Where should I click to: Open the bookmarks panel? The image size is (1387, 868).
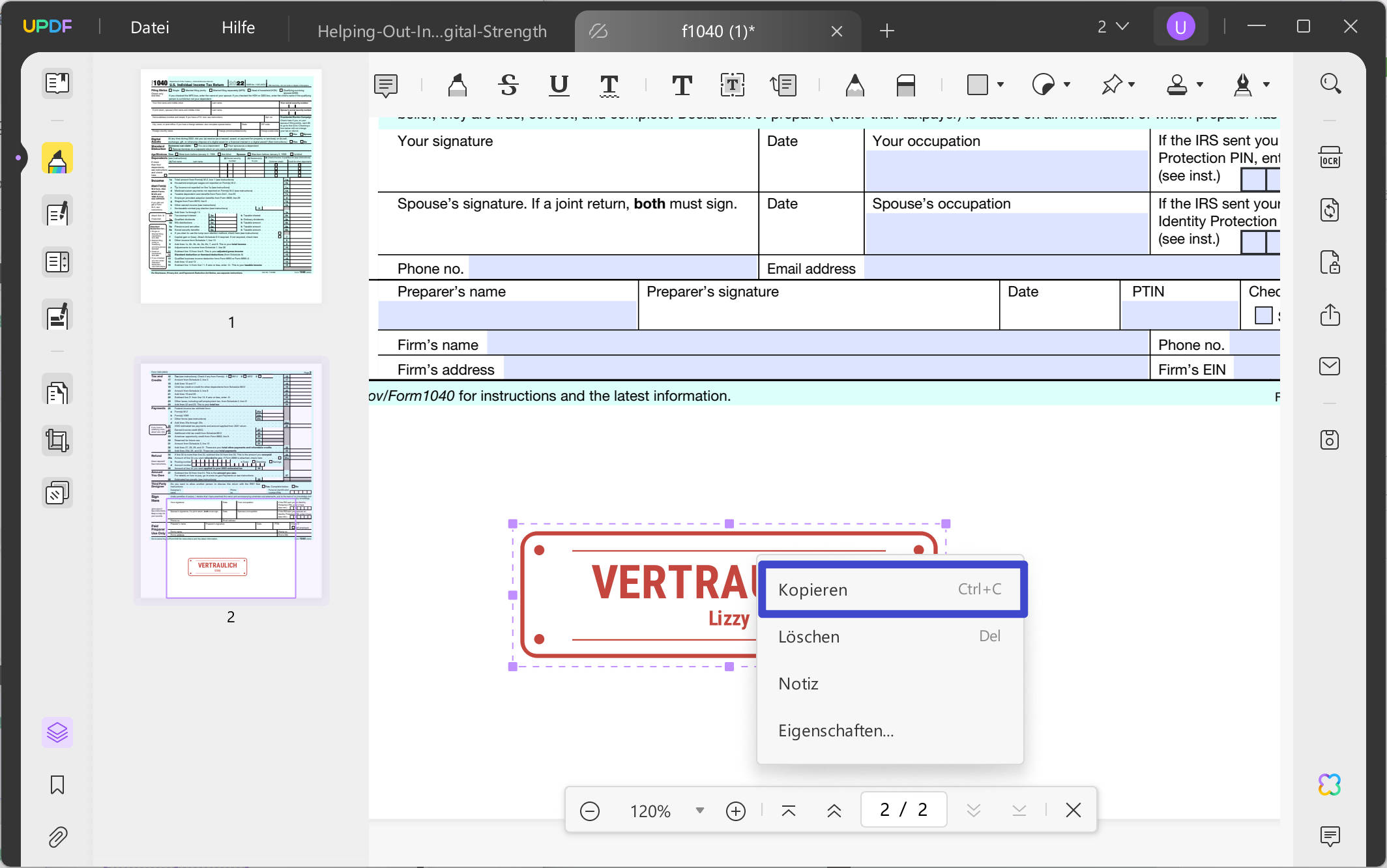pos(57,785)
